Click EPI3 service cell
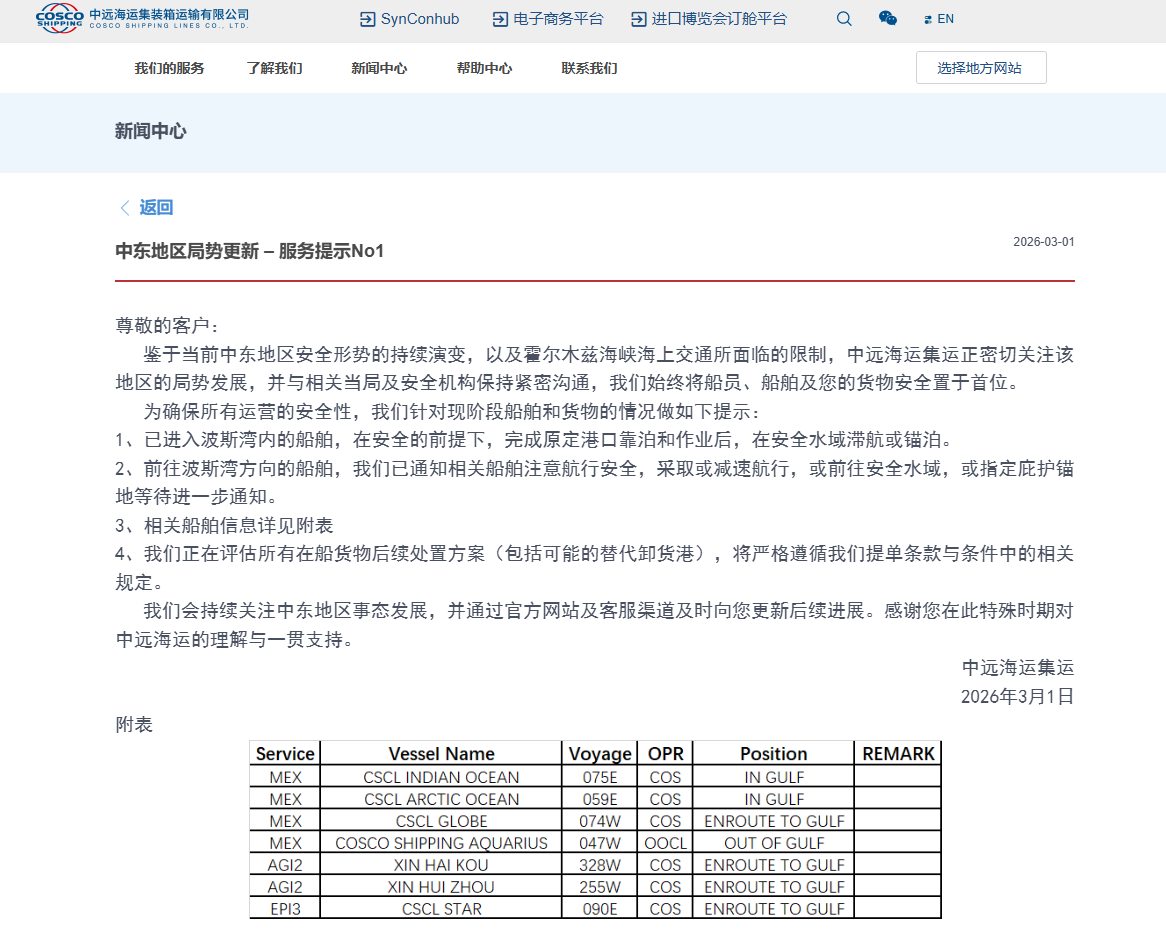This screenshot has width=1166, height=939. [x=285, y=909]
